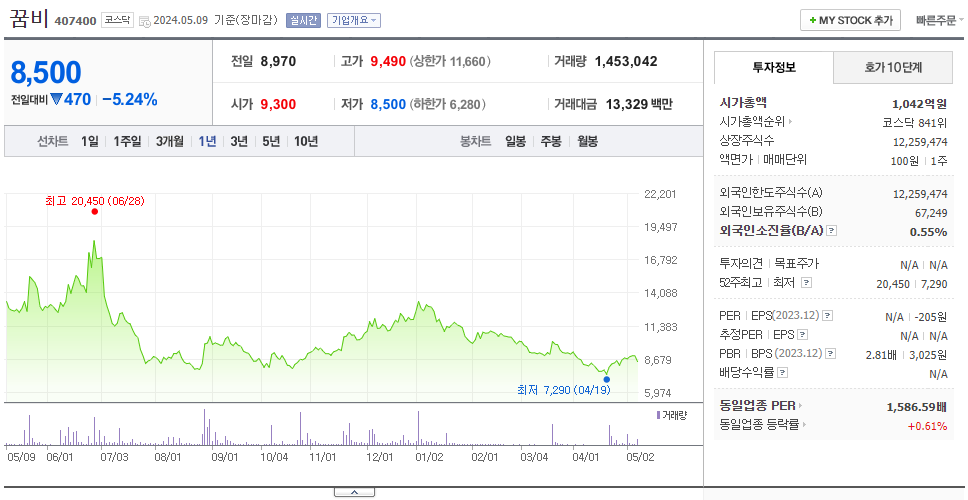Select the 1년 line chart period
The image size is (968, 500).
[x=207, y=141]
